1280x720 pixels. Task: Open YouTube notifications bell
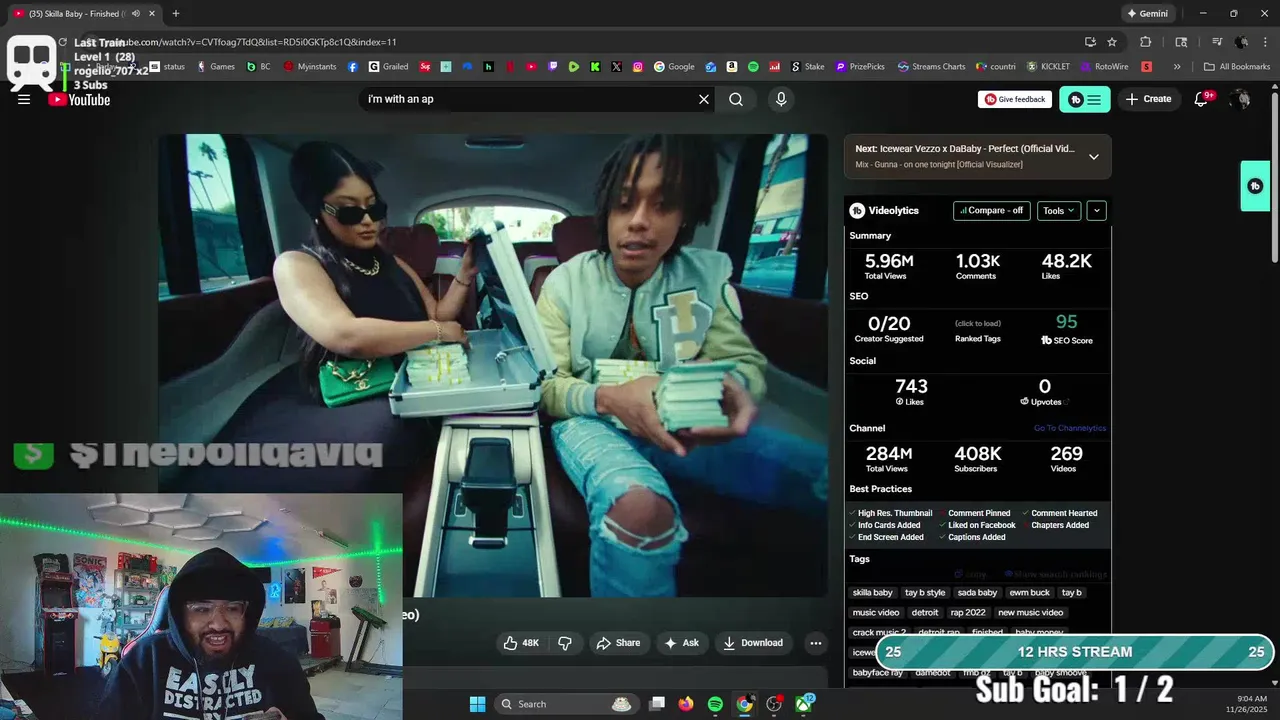tap(1202, 99)
